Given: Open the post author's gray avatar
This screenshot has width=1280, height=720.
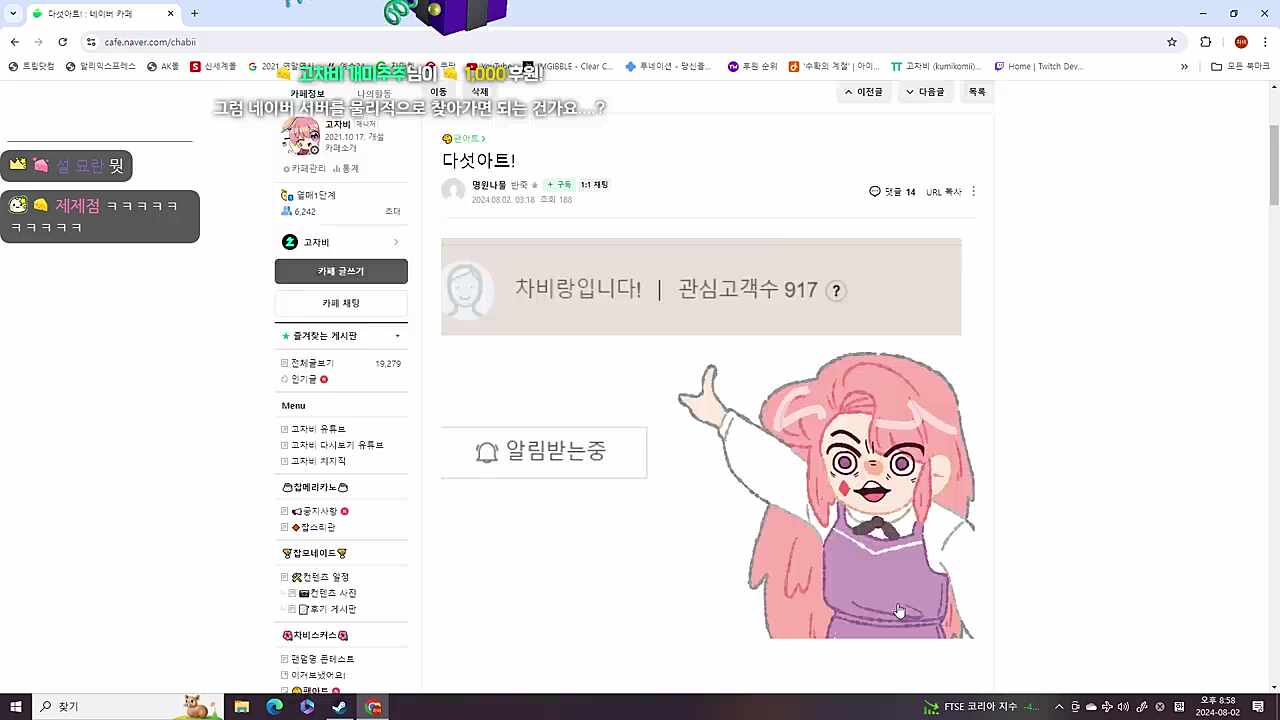Looking at the screenshot, I should point(453,190).
